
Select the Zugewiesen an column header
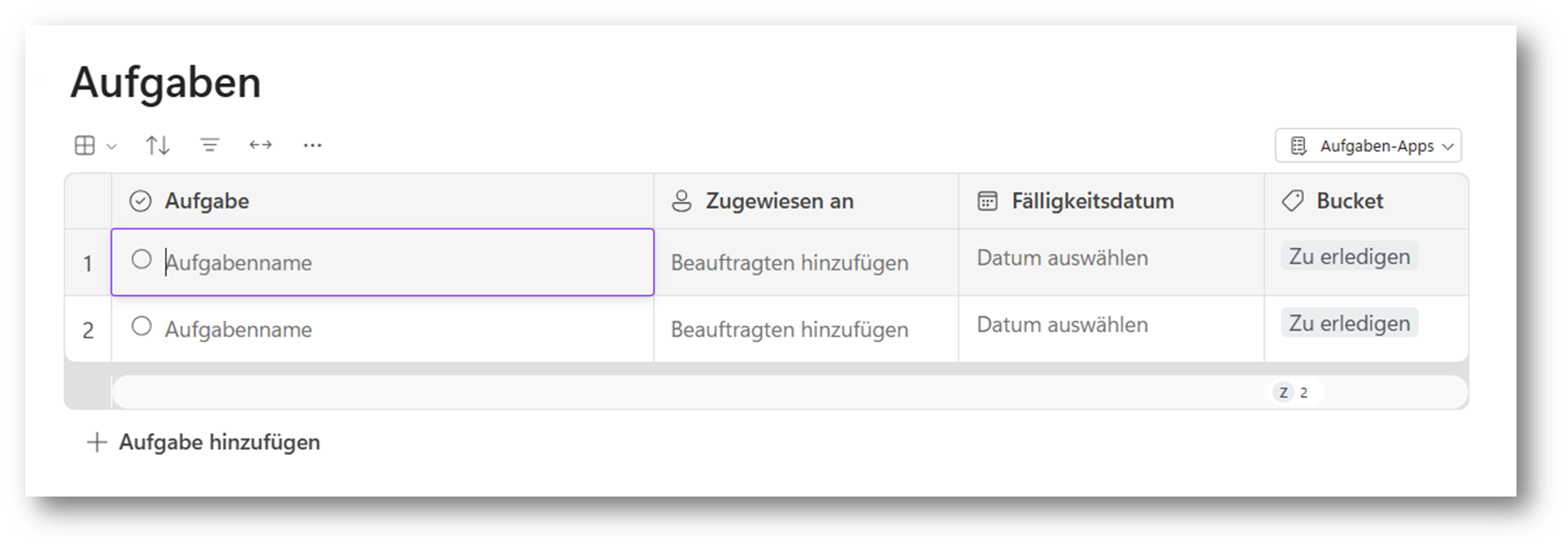coord(780,200)
